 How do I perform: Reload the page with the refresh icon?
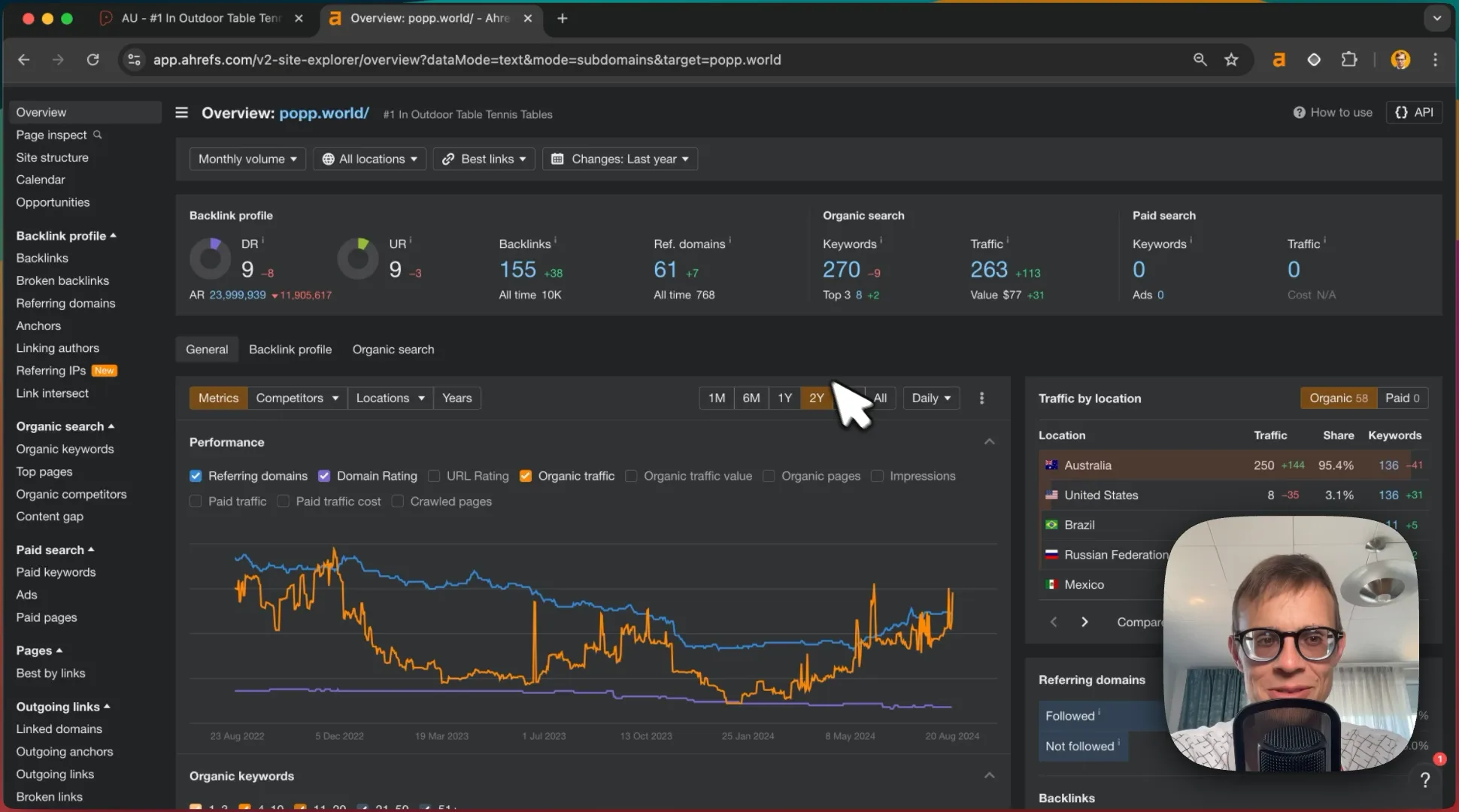click(x=93, y=59)
